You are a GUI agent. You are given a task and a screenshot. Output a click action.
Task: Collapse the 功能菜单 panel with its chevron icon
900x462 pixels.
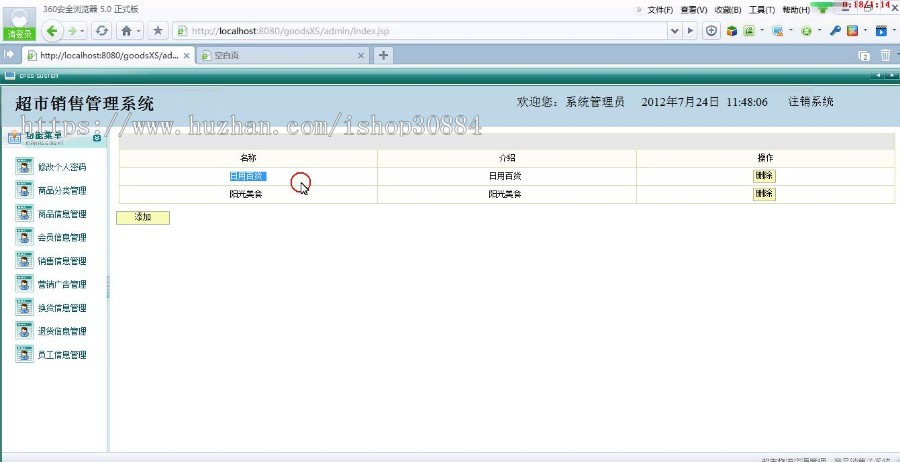pyautogui.click(x=96, y=138)
